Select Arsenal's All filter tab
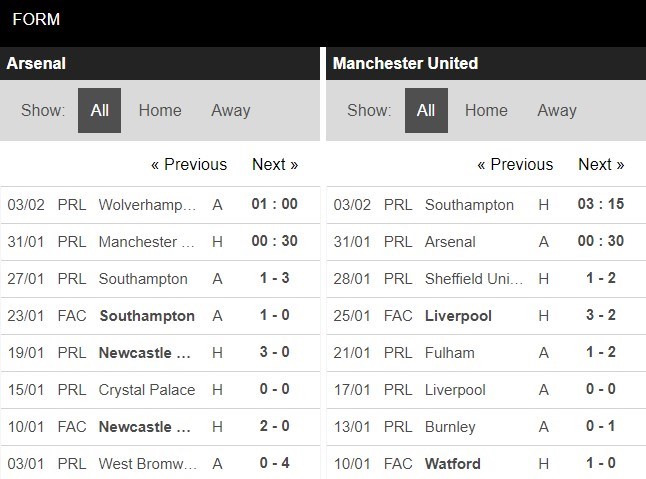This screenshot has width=646, height=479. click(99, 110)
